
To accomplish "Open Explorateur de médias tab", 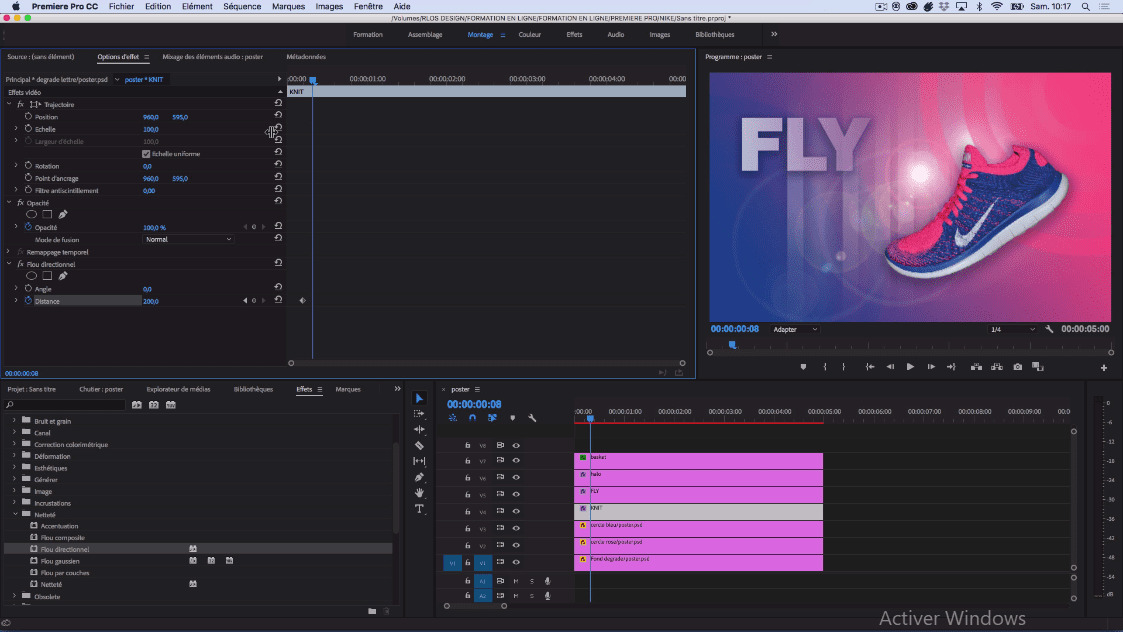I will pos(178,389).
